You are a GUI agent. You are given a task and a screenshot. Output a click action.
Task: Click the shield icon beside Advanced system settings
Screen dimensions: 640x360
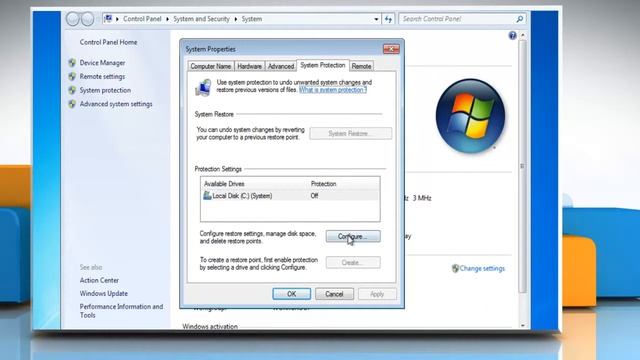click(x=72, y=104)
